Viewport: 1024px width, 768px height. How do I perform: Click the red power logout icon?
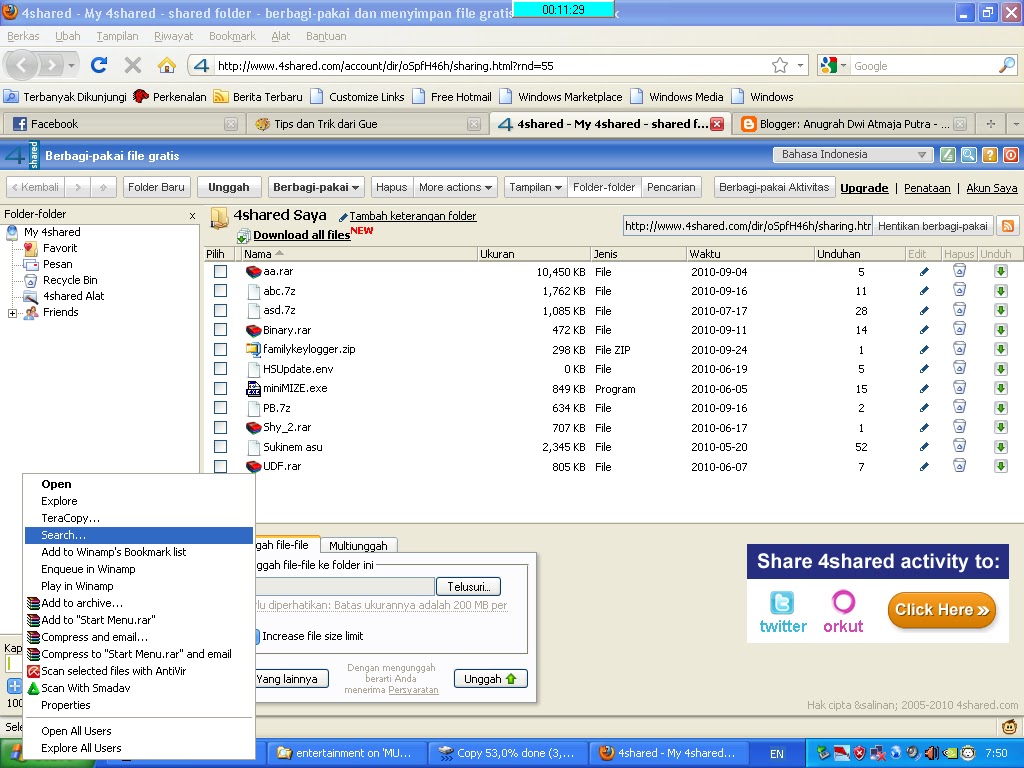1010,155
